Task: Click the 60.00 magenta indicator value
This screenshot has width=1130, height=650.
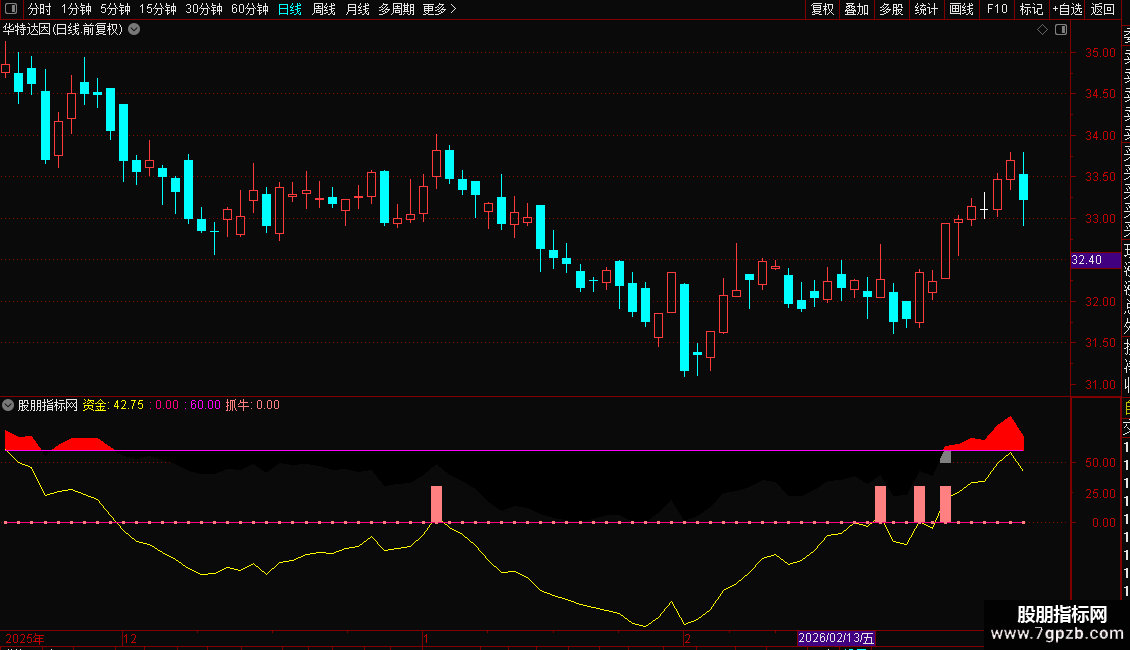Action: [205, 405]
